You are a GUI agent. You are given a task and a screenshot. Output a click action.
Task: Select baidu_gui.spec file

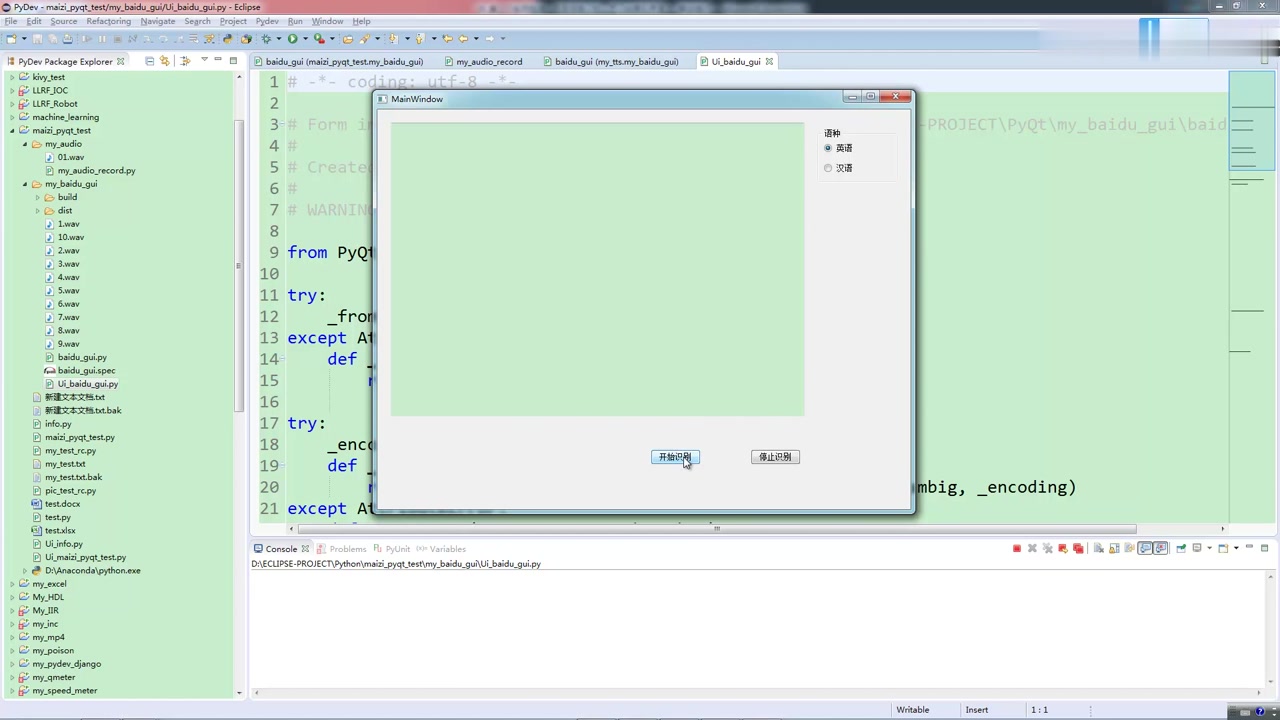pyautogui.click(x=86, y=371)
